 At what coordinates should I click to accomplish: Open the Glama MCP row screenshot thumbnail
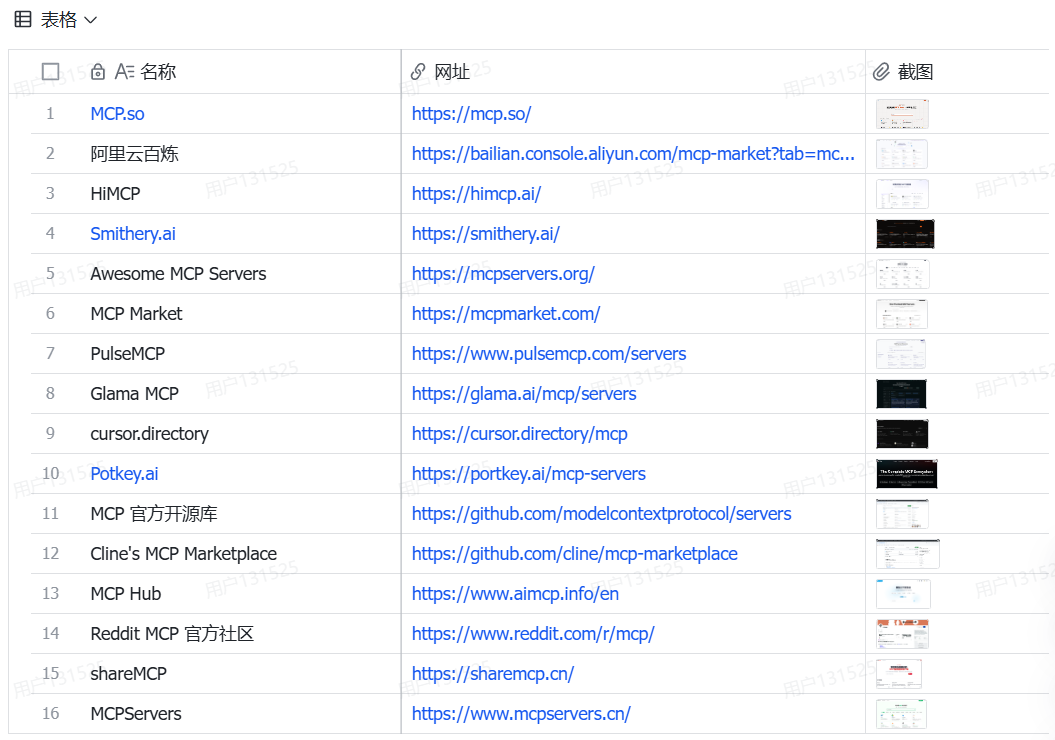coord(901,394)
